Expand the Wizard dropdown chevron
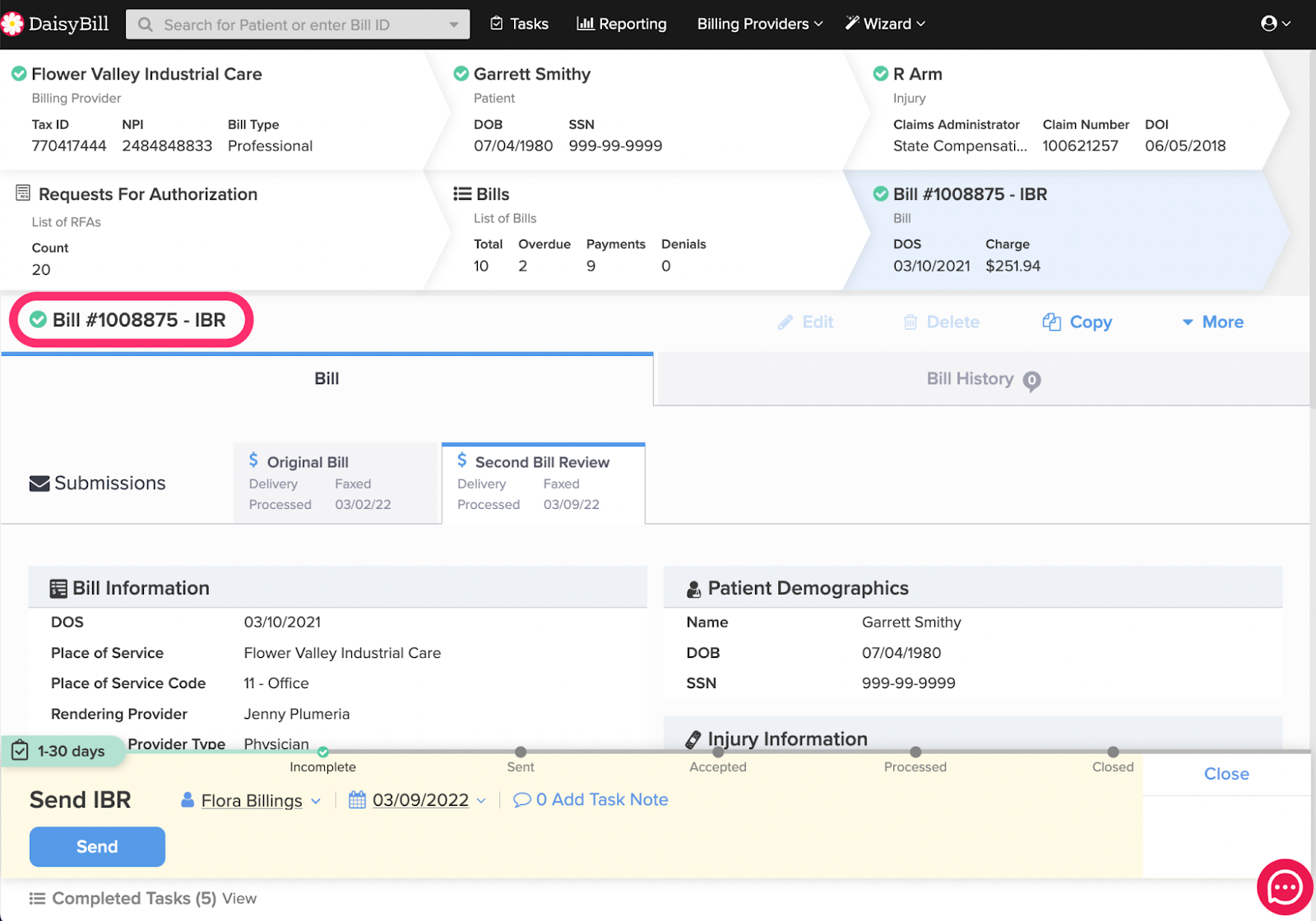This screenshot has width=1316, height=921. (920, 24)
